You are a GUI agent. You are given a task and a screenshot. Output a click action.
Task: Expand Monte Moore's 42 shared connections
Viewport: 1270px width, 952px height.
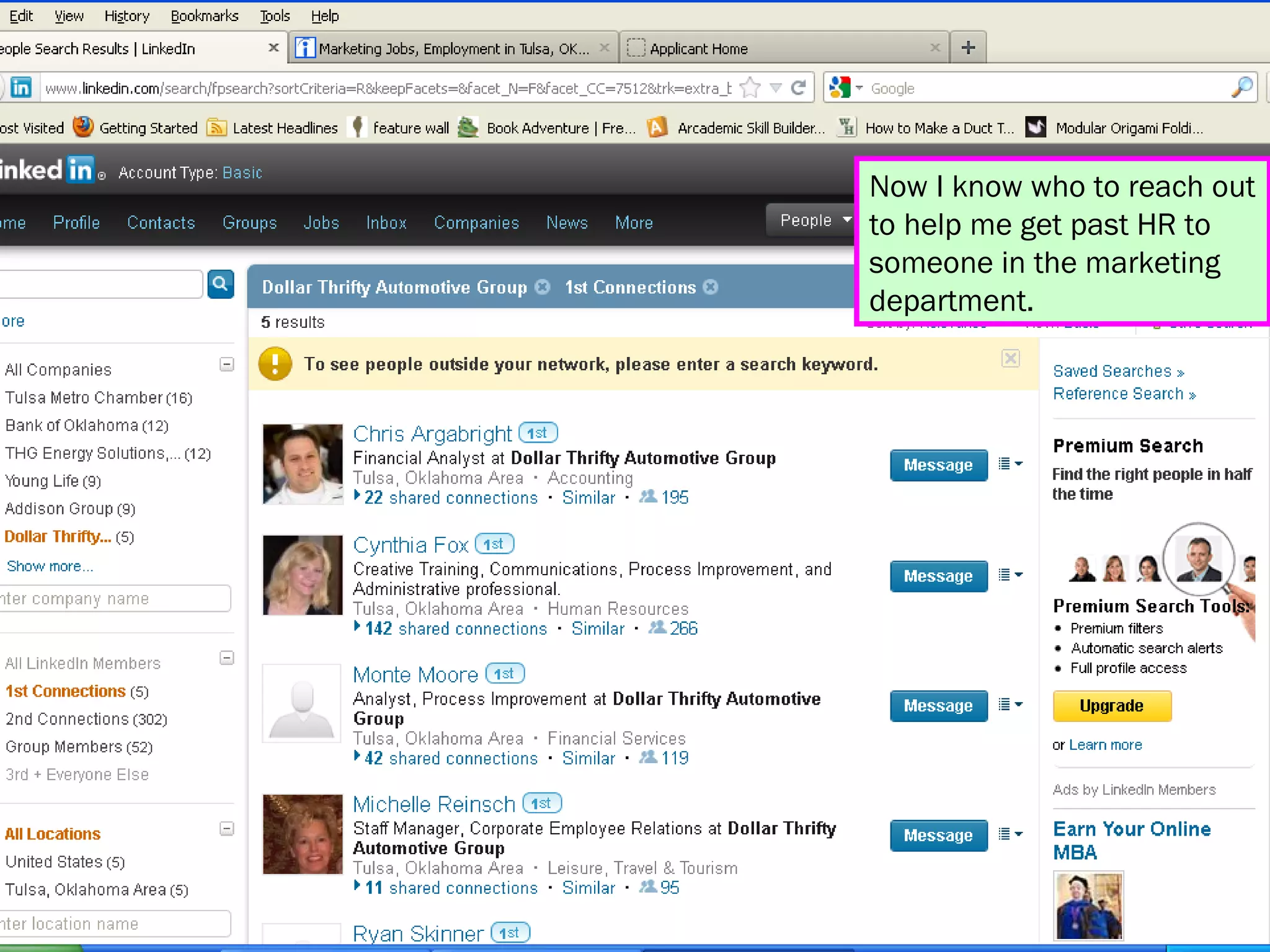tap(446, 758)
